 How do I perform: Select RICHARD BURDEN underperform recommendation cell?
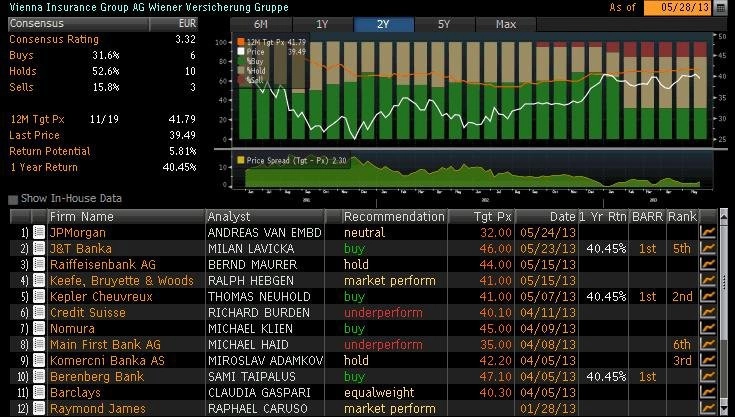pyautogui.click(x=383, y=313)
